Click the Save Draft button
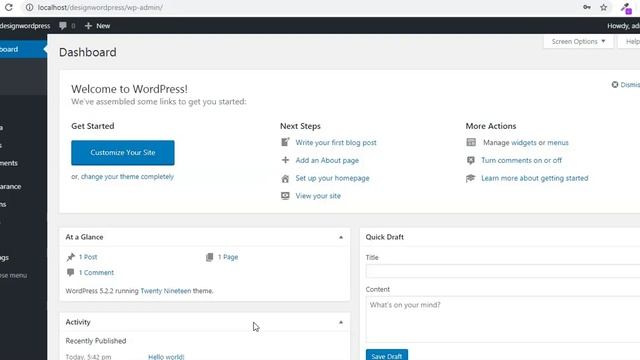640x360 pixels. pos(387,356)
